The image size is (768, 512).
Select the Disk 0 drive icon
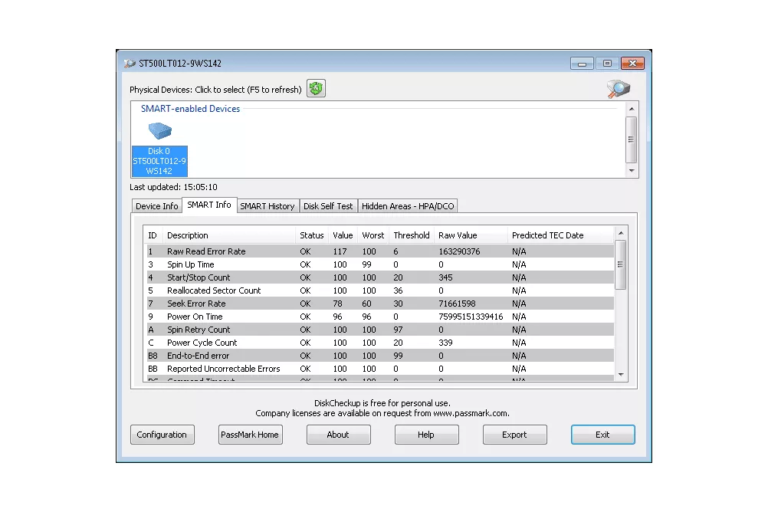click(159, 133)
